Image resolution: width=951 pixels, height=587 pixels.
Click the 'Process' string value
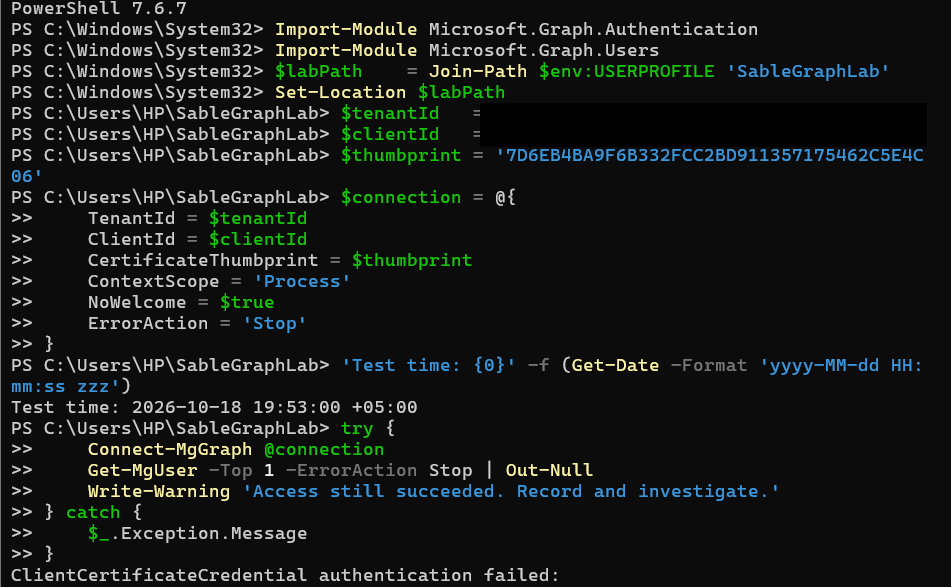click(x=302, y=281)
